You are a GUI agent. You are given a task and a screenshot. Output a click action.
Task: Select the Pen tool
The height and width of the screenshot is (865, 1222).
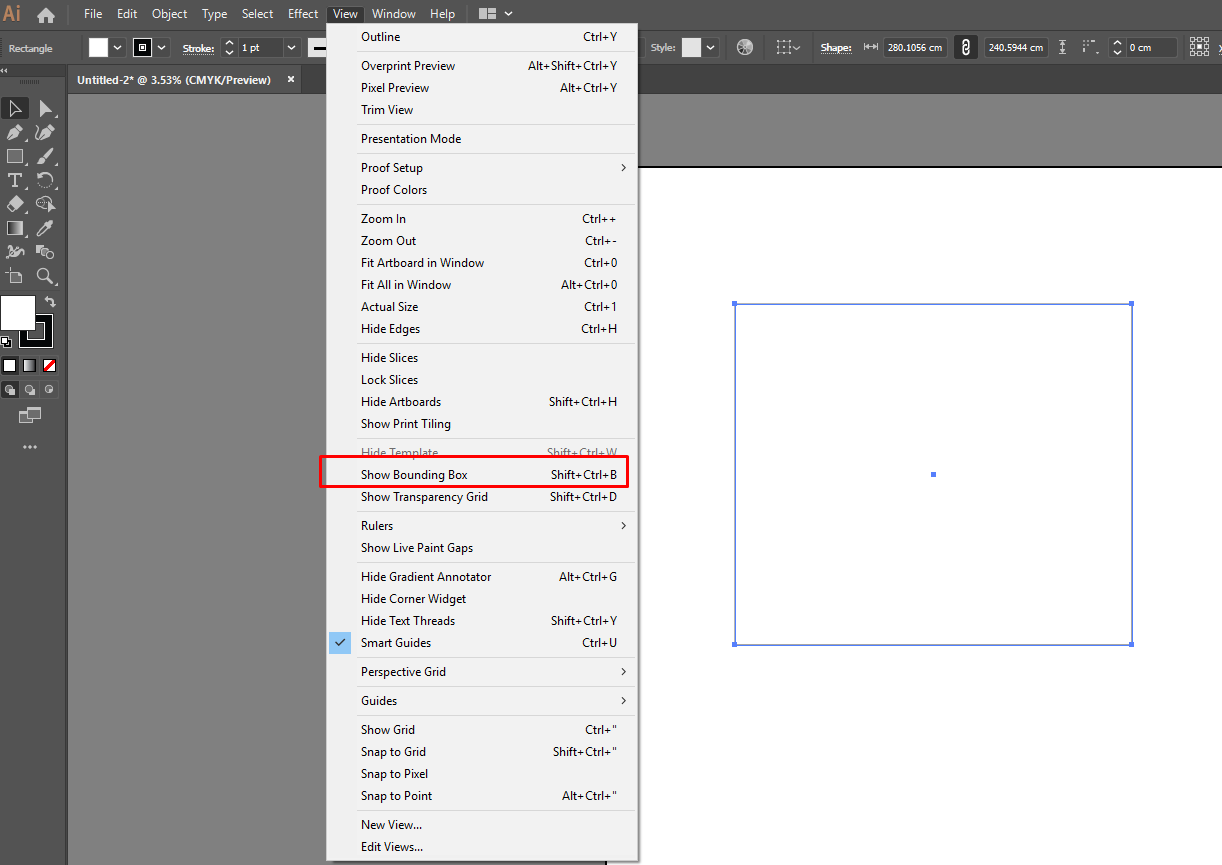14,131
